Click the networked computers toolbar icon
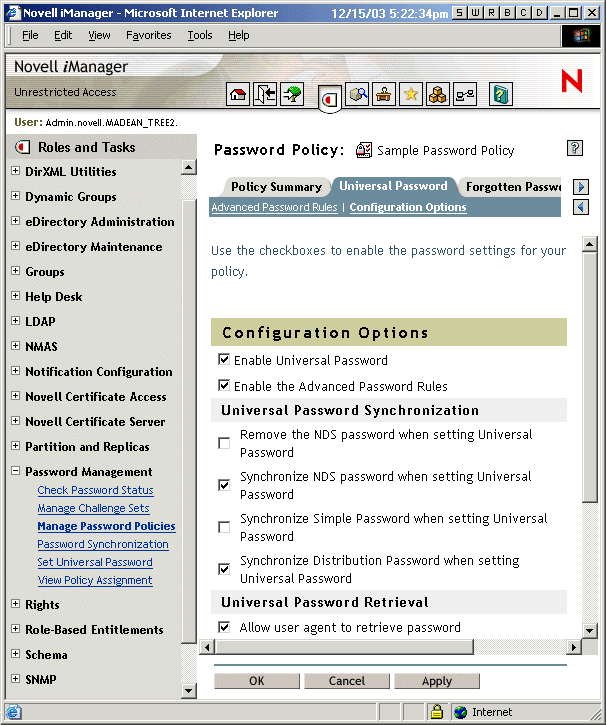The width and height of the screenshot is (606, 725). [x=465, y=94]
